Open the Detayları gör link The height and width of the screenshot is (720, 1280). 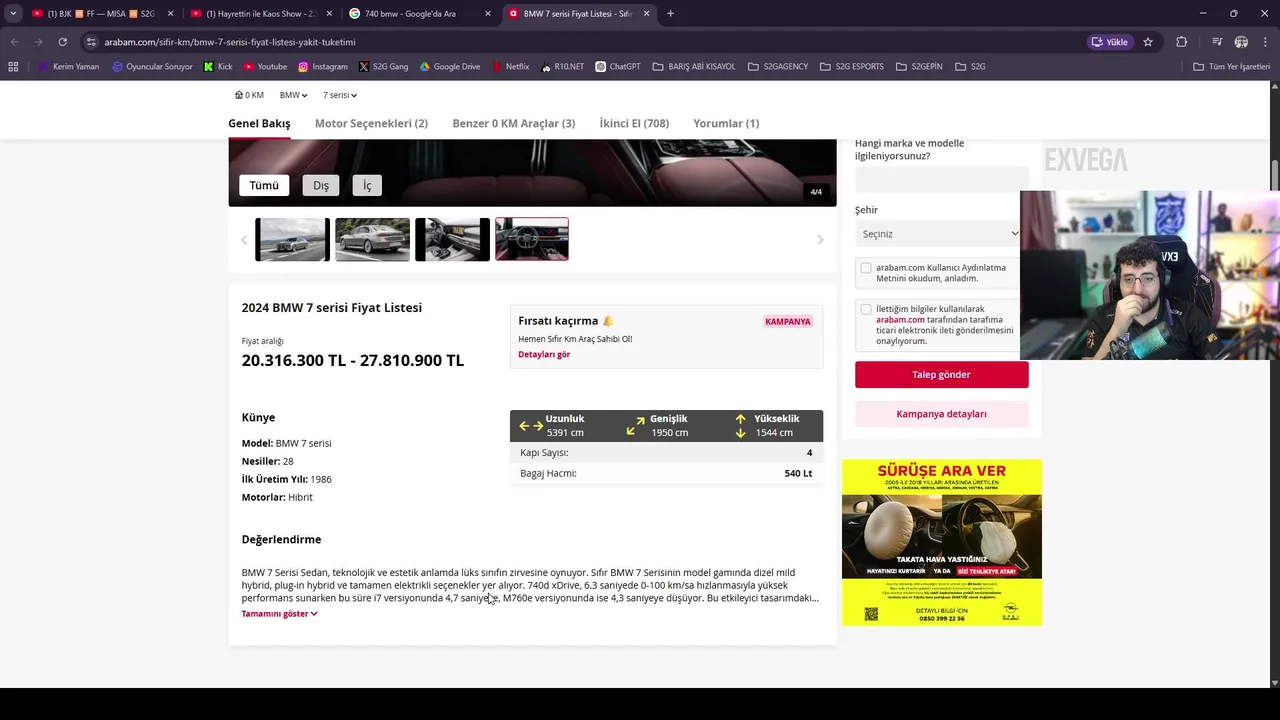point(544,354)
